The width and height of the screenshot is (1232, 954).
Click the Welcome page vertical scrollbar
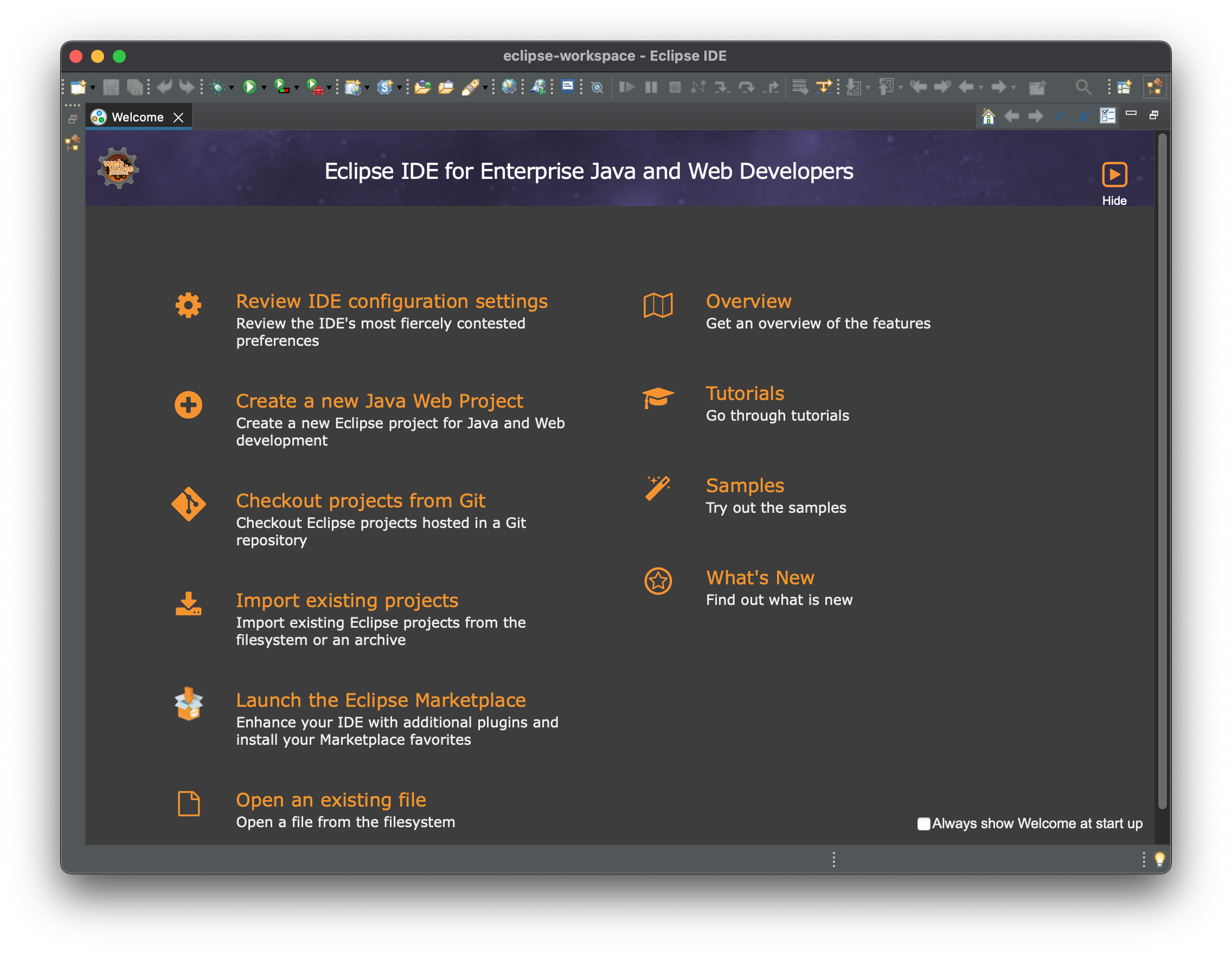click(1162, 470)
